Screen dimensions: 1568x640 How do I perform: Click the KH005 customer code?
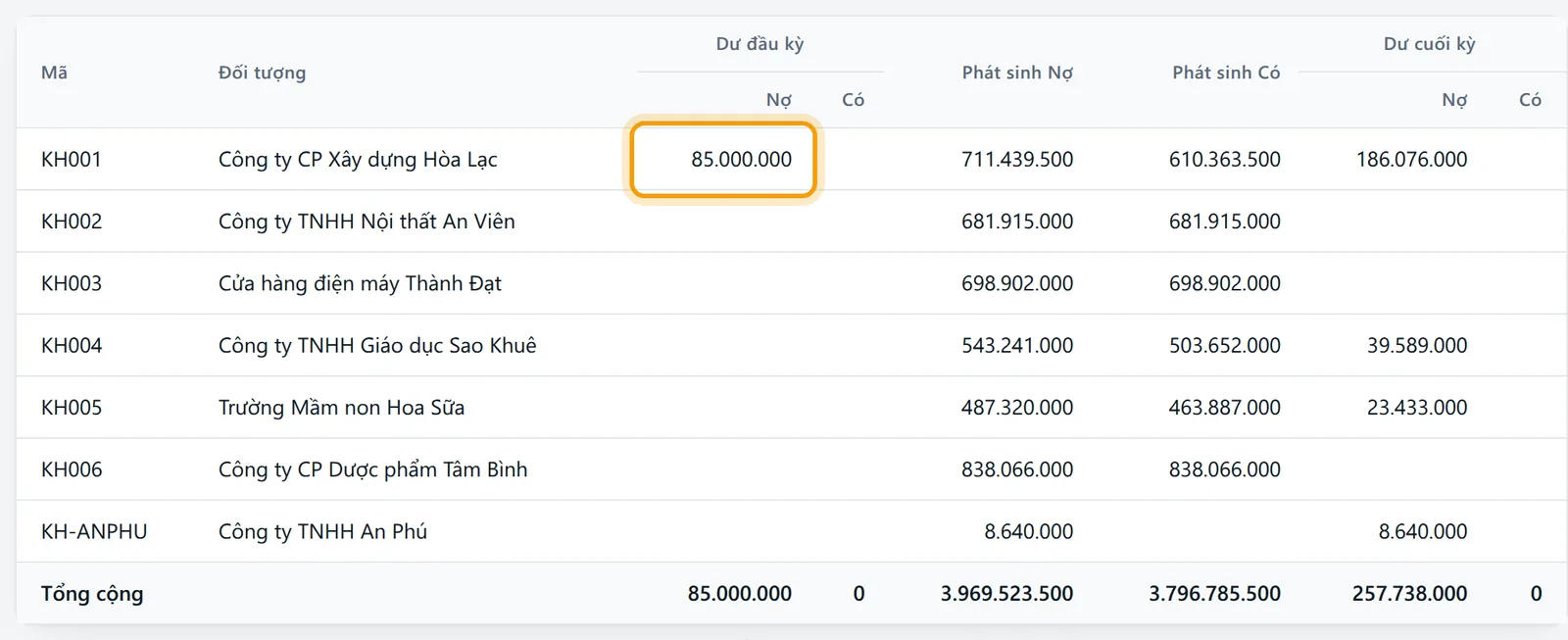tap(72, 408)
